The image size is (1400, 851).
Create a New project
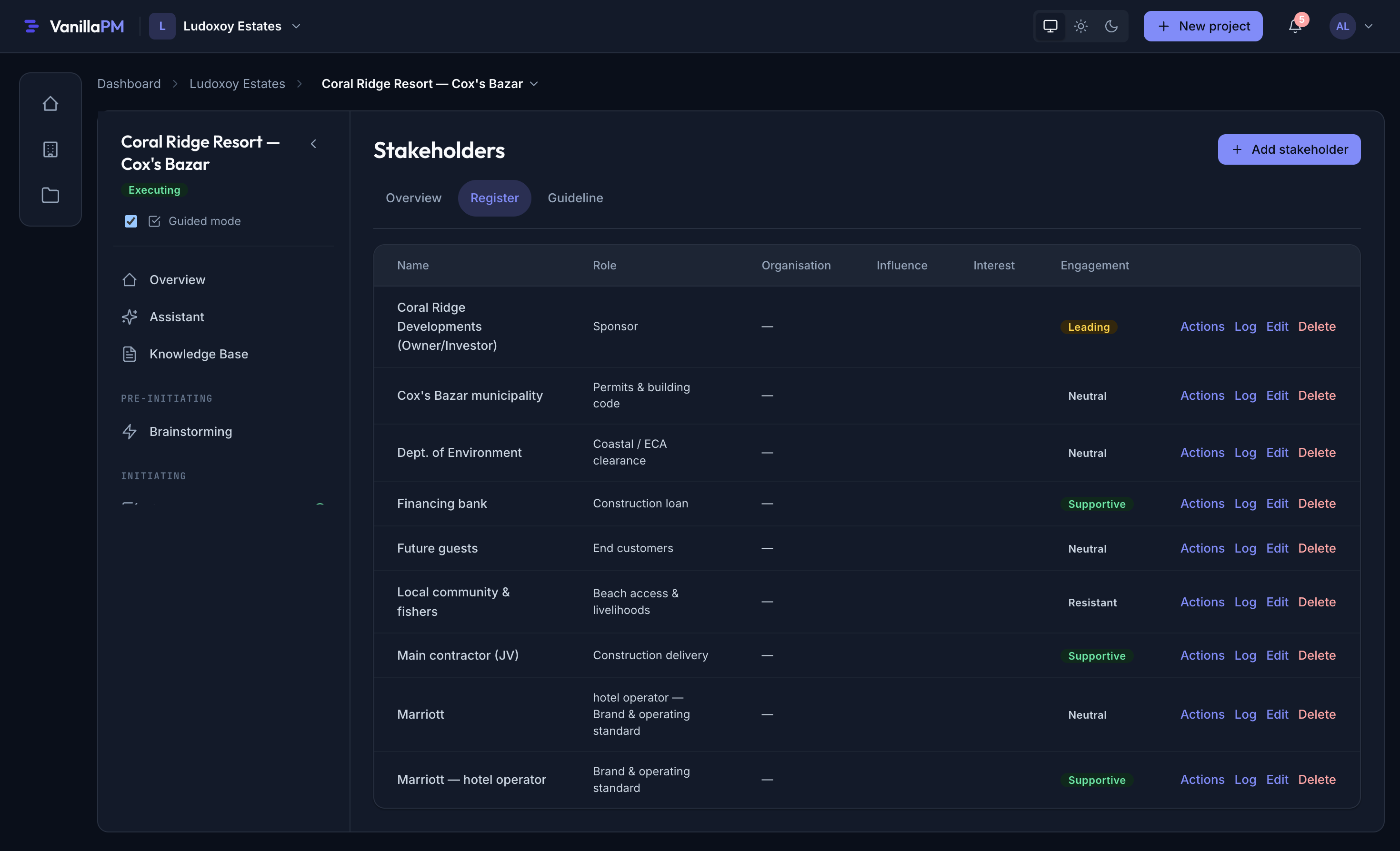[1203, 26]
